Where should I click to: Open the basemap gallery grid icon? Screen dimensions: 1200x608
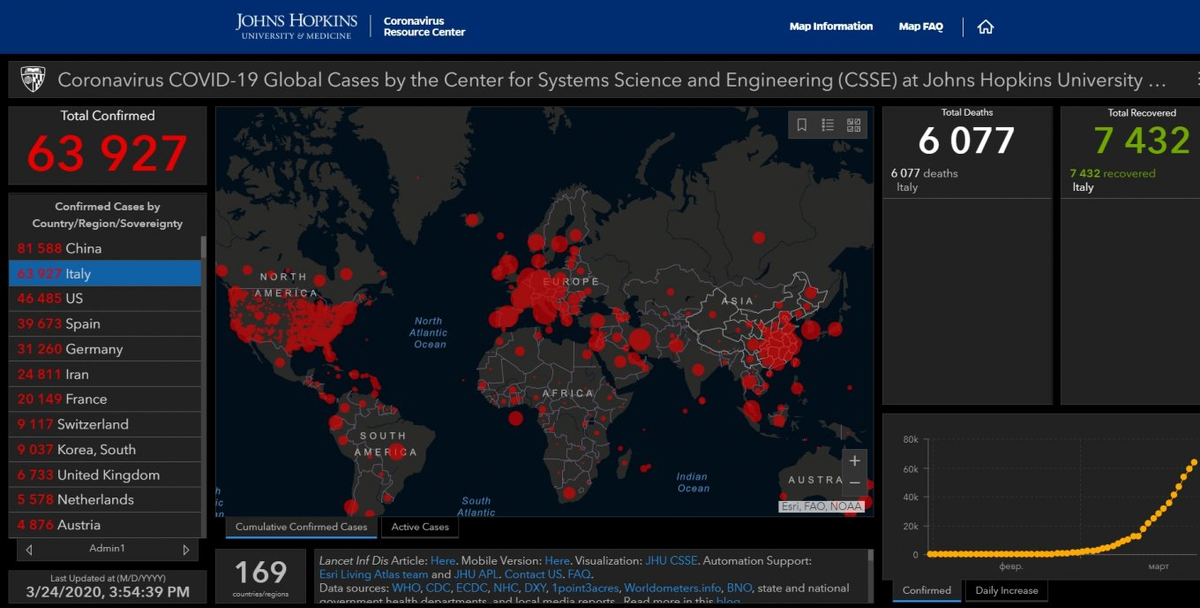click(x=854, y=125)
